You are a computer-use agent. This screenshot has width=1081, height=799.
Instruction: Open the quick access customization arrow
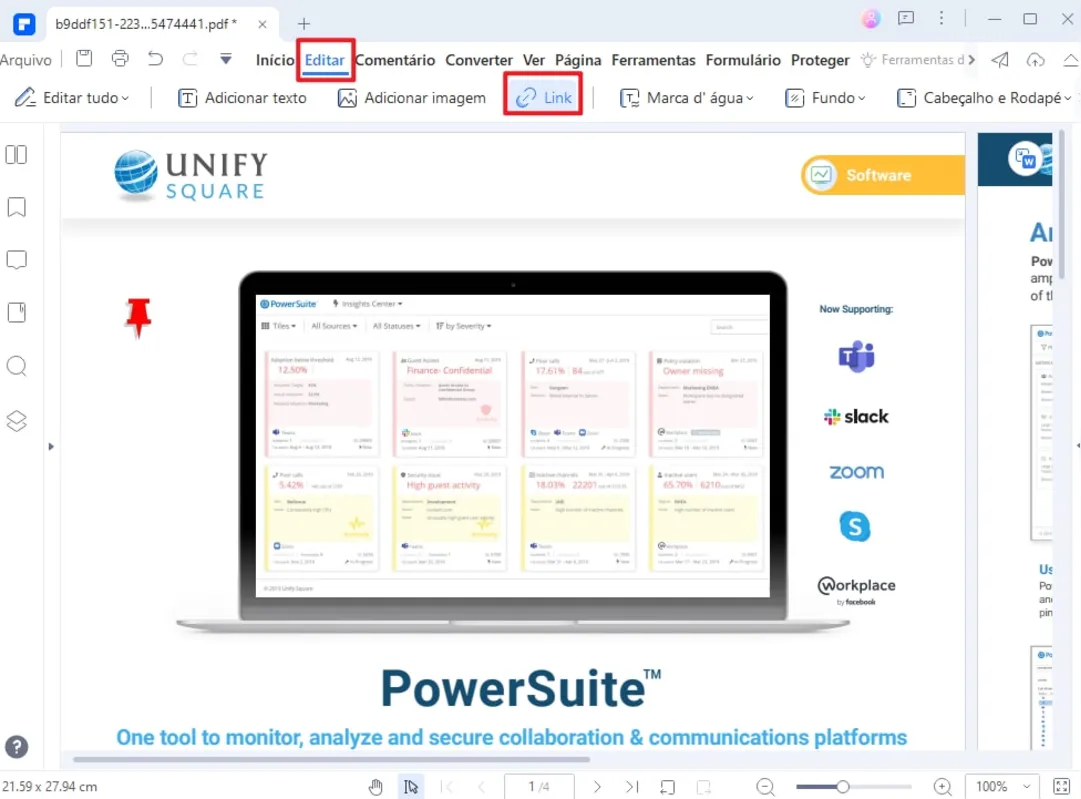pos(225,59)
